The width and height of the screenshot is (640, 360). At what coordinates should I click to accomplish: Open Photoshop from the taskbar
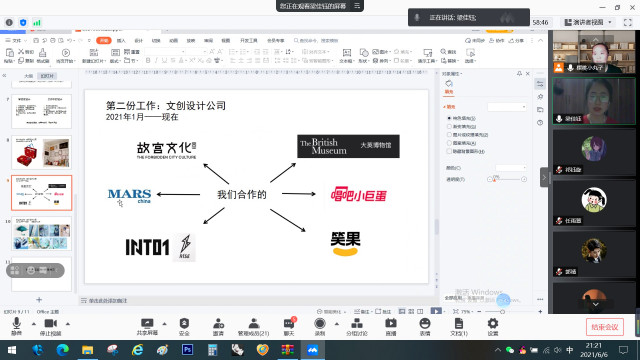point(187,350)
